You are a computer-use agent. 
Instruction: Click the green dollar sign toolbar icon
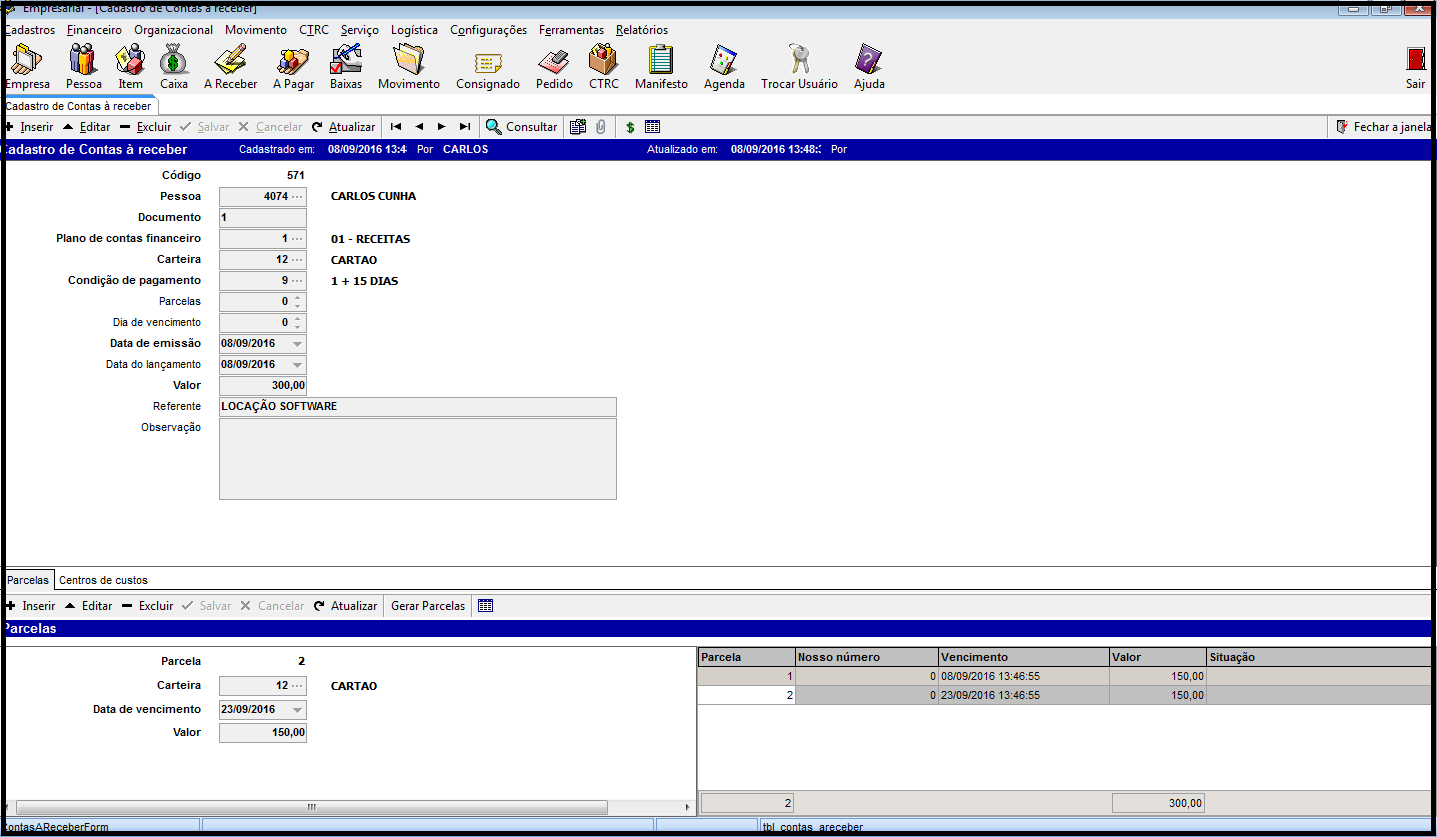[x=630, y=127]
